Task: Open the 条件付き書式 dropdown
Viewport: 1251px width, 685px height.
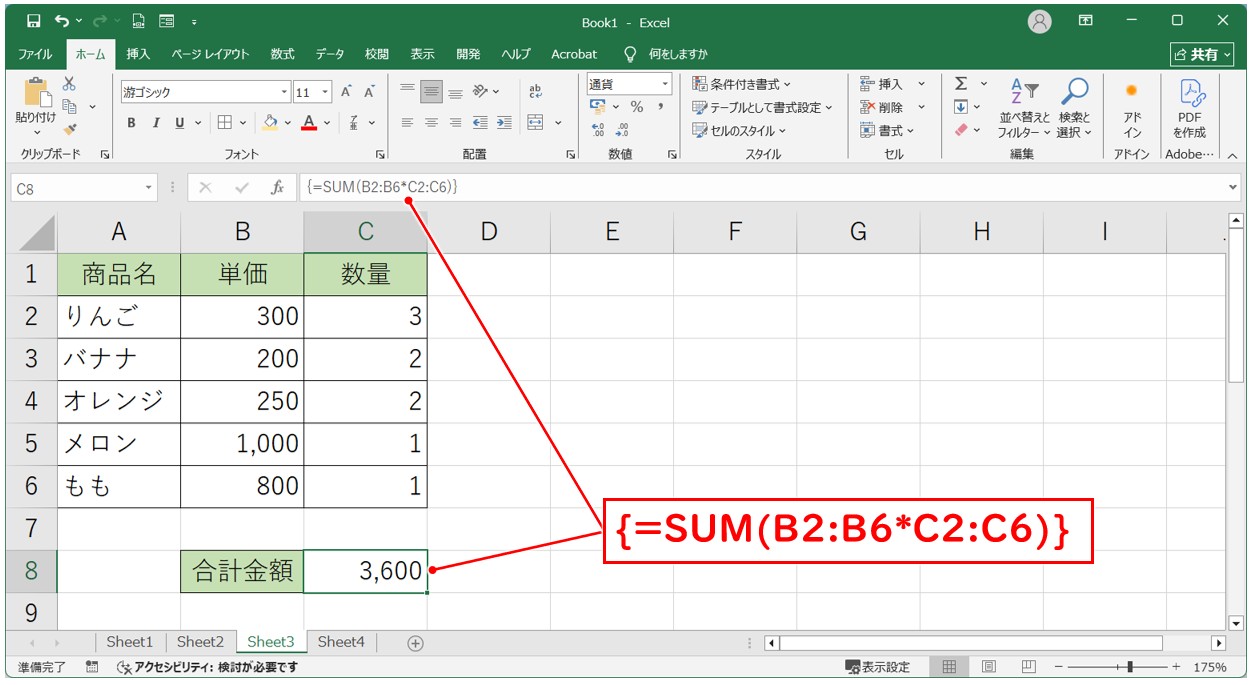Action: pos(741,84)
